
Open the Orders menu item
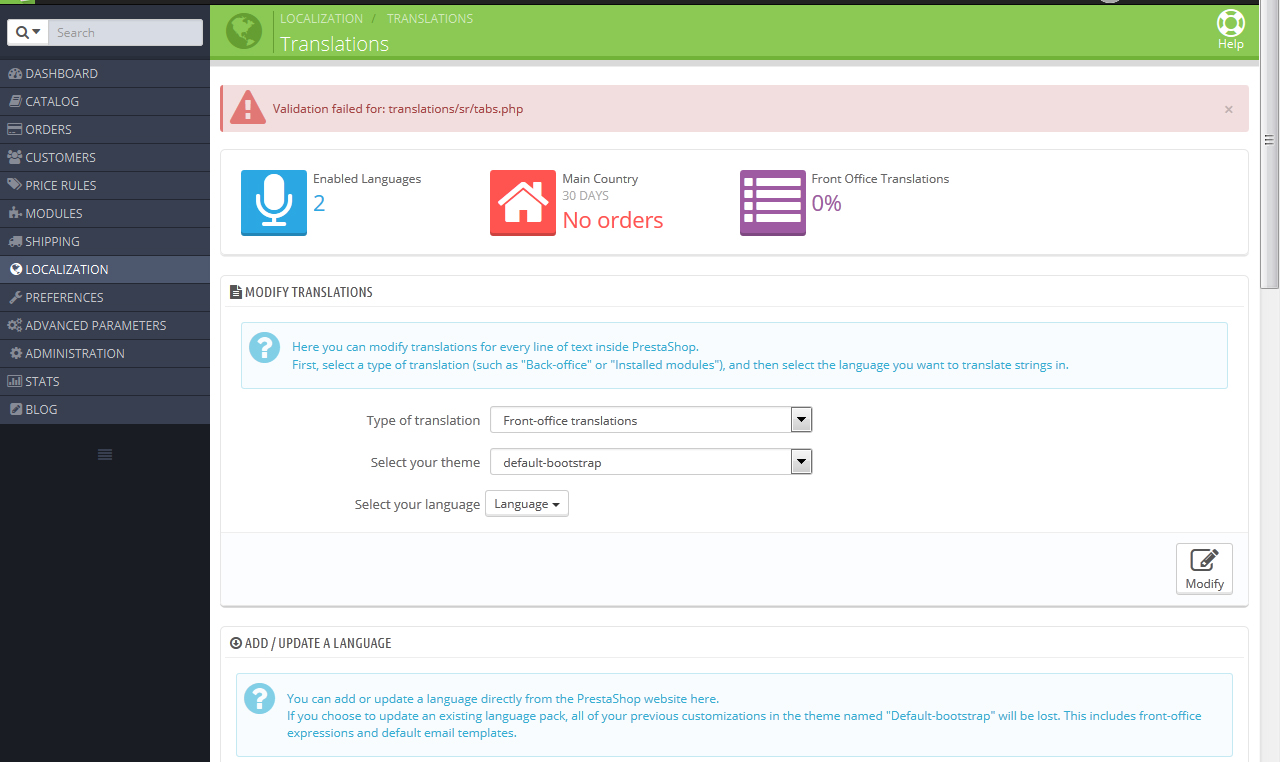[x=105, y=129]
